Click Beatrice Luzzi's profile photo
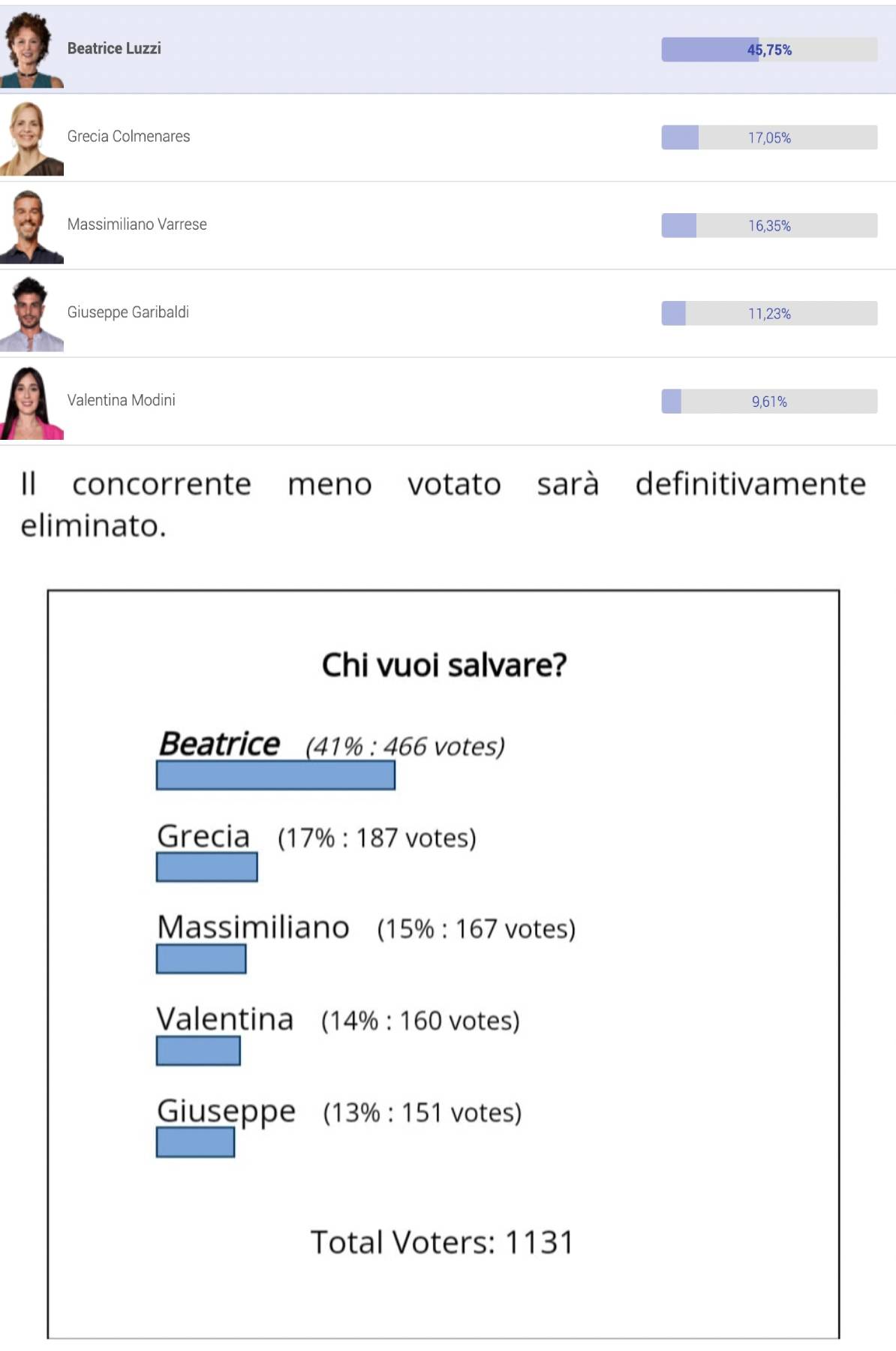The image size is (896, 1351). pyautogui.click(x=32, y=50)
